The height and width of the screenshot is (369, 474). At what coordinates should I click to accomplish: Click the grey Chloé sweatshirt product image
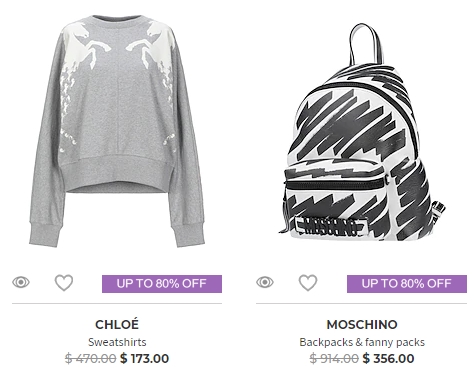pyautogui.click(x=117, y=131)
